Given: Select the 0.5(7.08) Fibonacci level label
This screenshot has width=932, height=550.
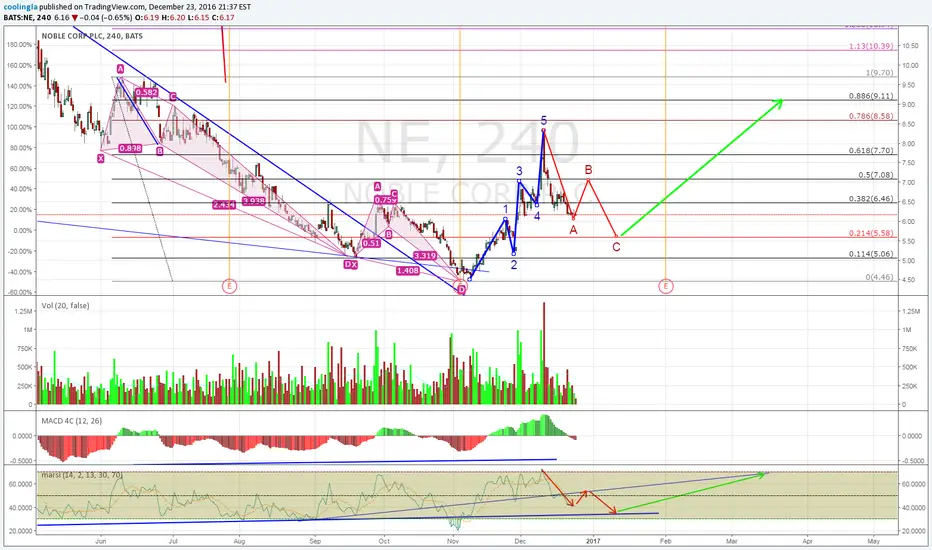Looking at the screenshot, I should coord(876,175).
